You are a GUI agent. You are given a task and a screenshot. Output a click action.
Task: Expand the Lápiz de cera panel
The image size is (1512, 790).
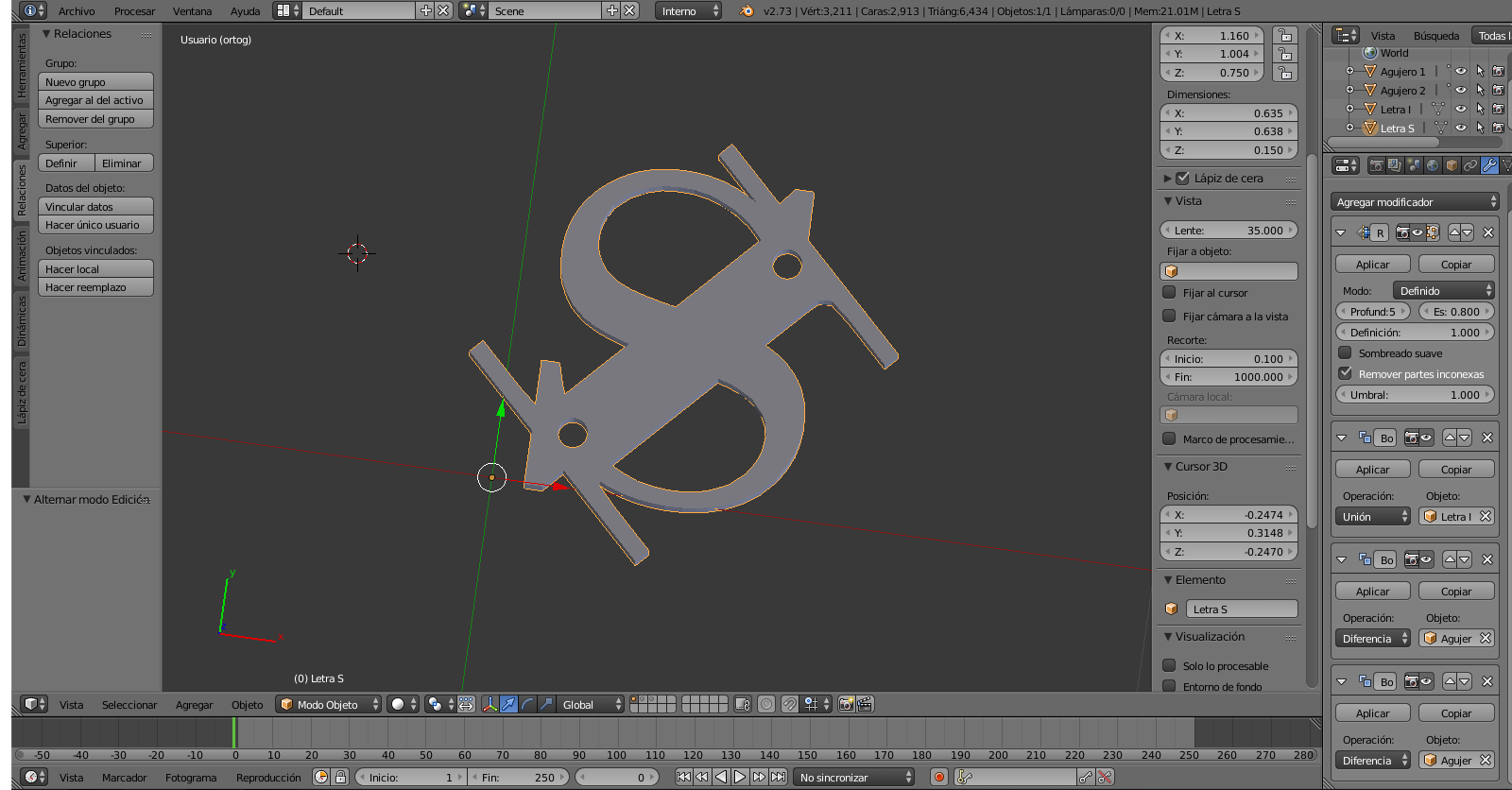(1168, 178)
